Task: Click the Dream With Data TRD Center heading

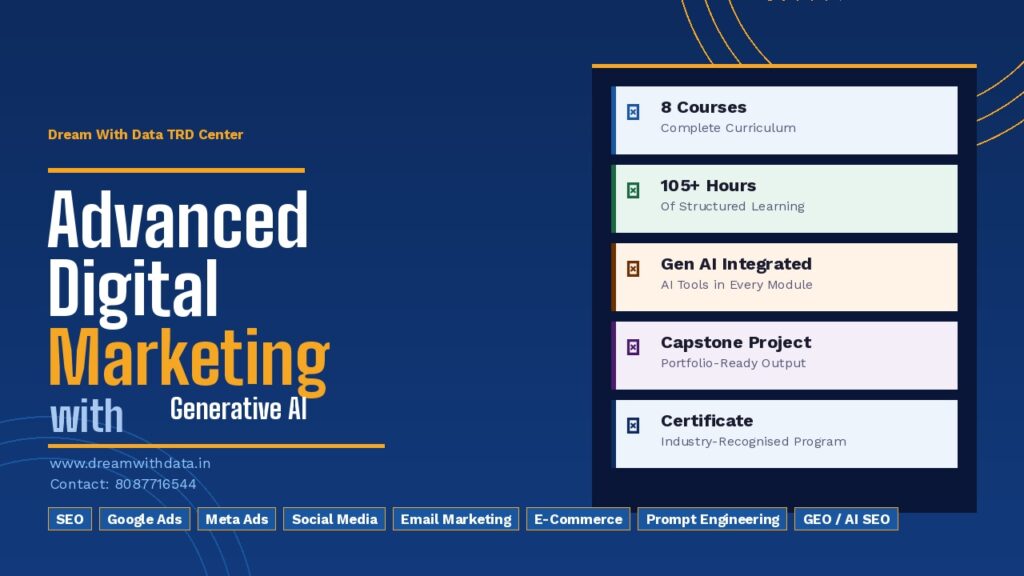Action: (x=145, y=135)
